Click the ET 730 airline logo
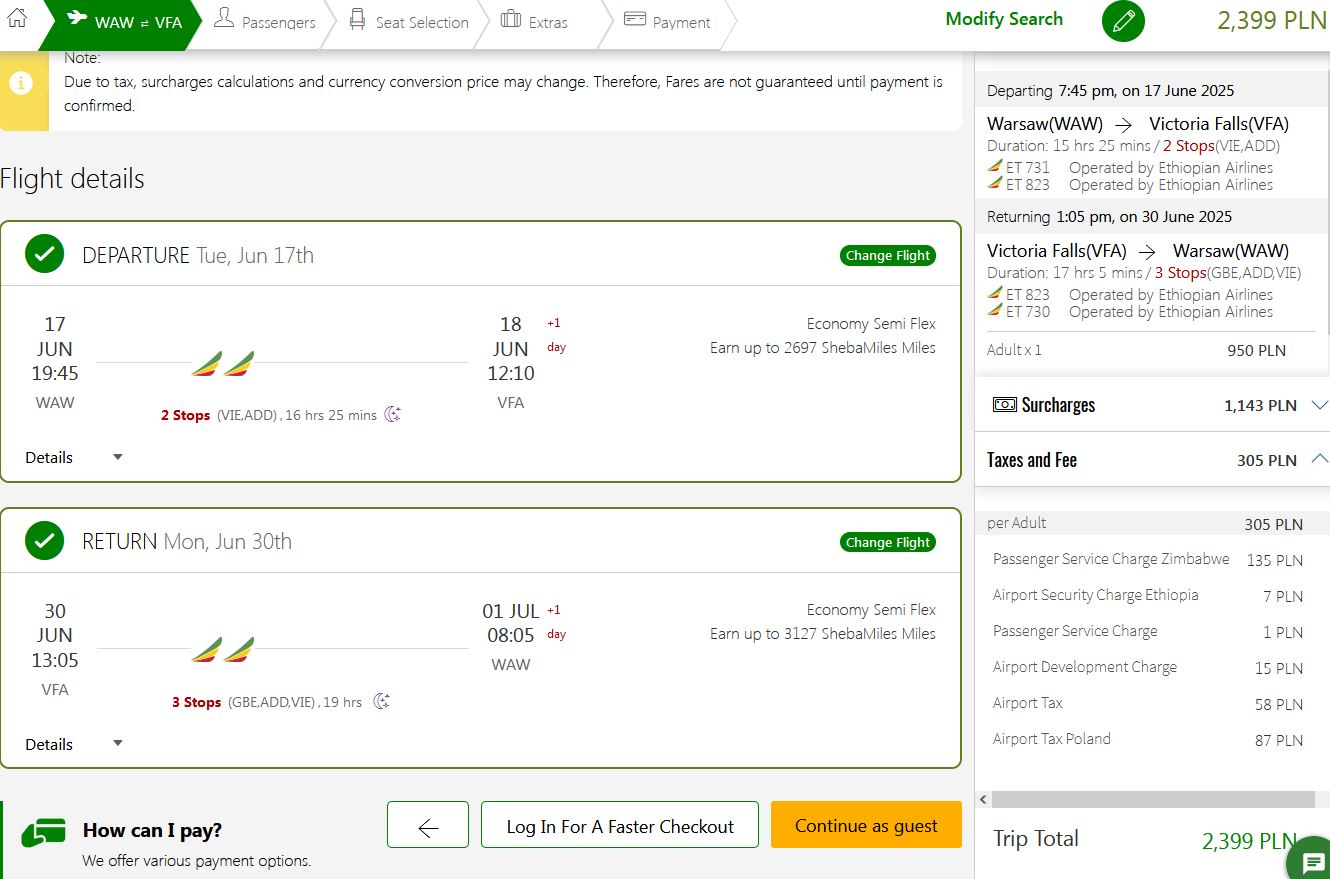Image resolution: width=1330 pixels, height=879 pixels. click(x=995, y=311)
